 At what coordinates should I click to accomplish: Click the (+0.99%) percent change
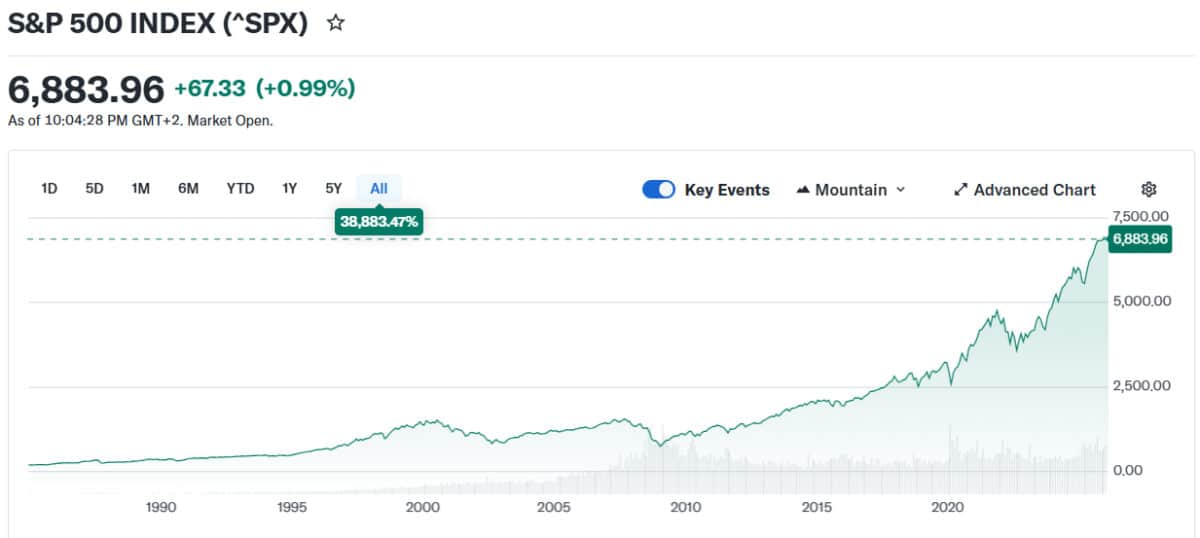point(306,89)
